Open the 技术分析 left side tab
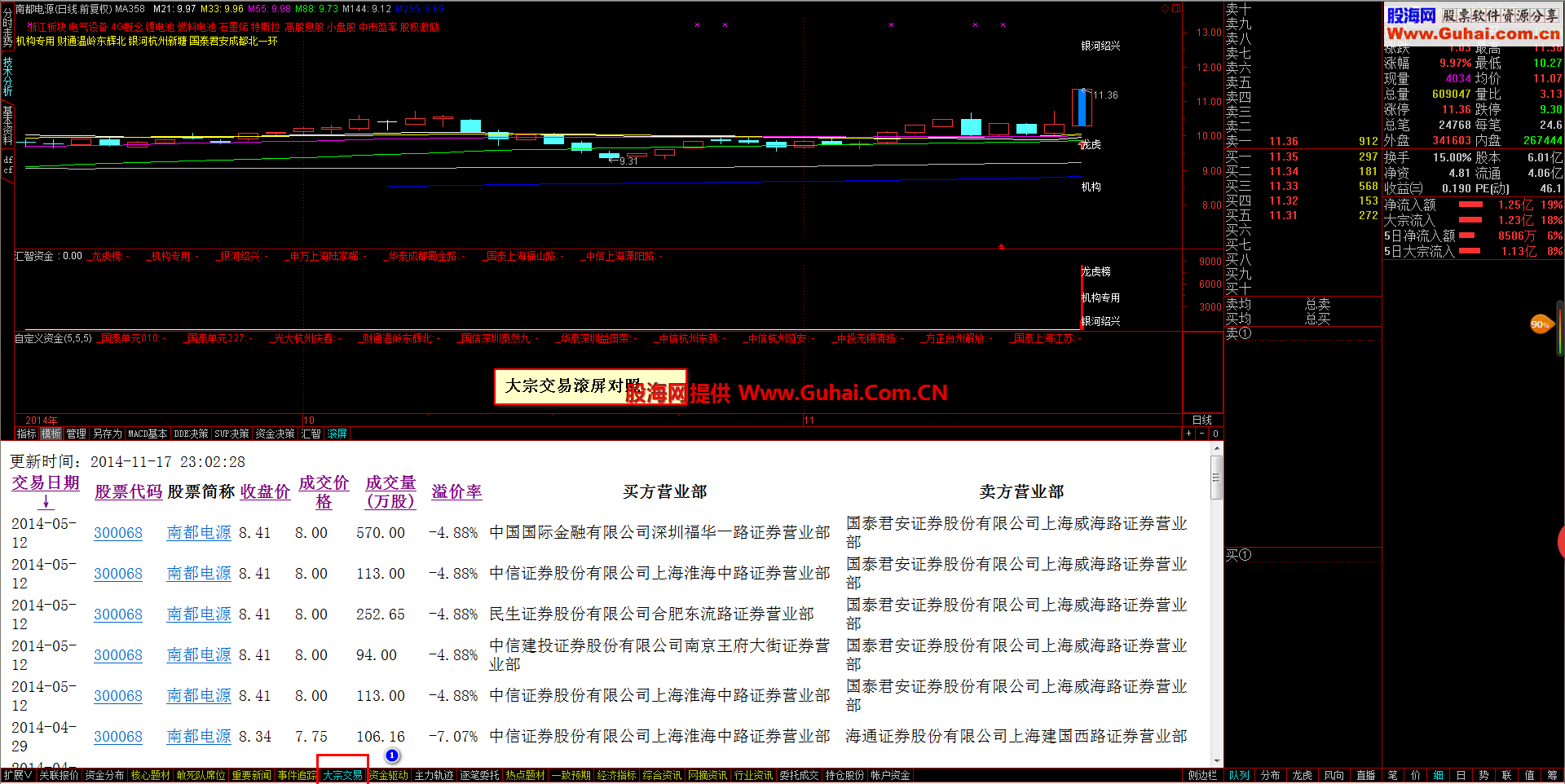The image size is (1565, 784). (x=7, y=76)
